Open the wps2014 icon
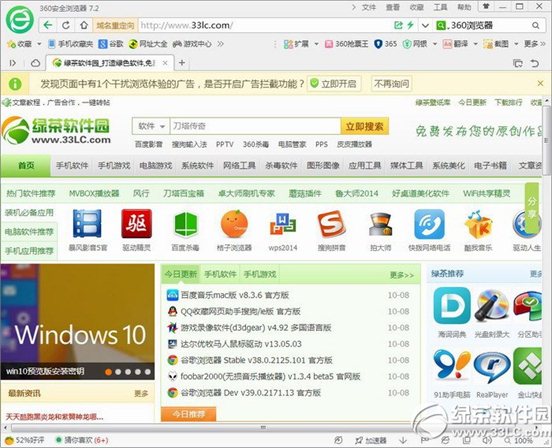552x448 pixels. 283,224
